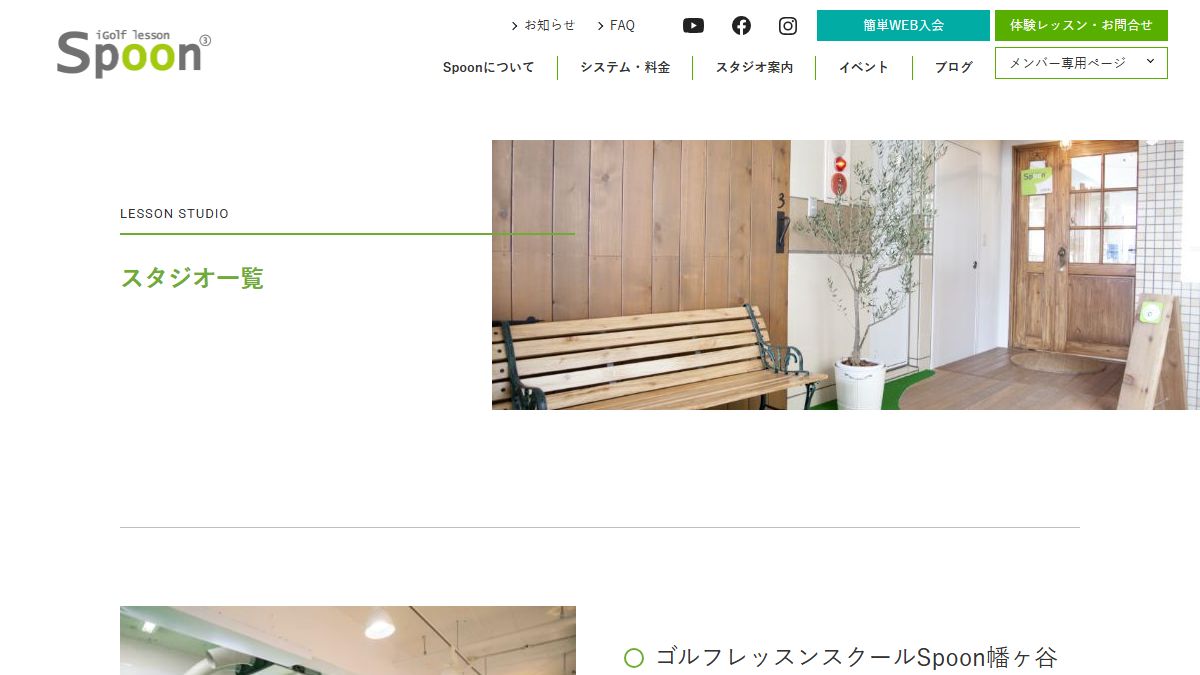Open the Instagram profile icon

tap(788, 26)
